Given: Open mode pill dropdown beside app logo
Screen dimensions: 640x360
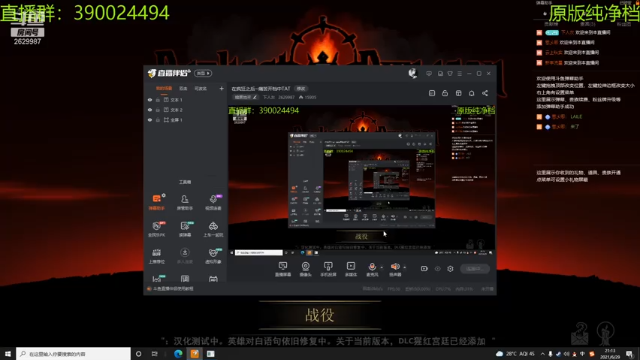Looking at the screenshot, I should click(x=203, y=73).
